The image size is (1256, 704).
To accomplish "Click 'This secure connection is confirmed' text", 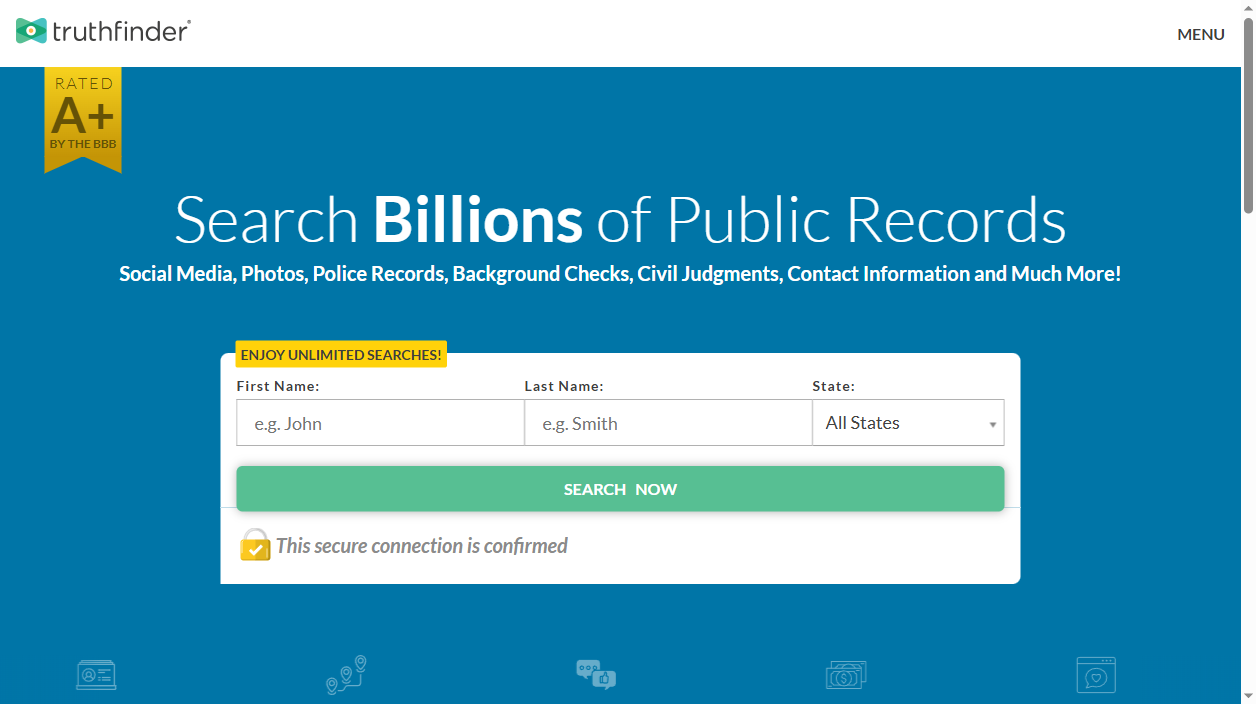I will tap(422, 546).
